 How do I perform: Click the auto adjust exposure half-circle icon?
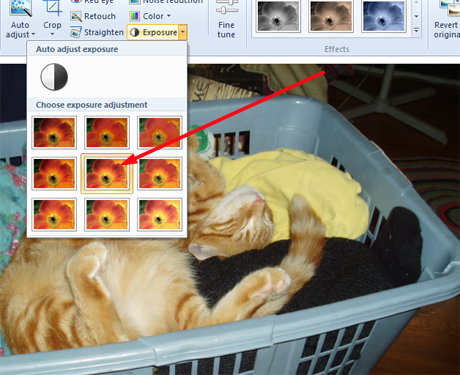(54, 77)
